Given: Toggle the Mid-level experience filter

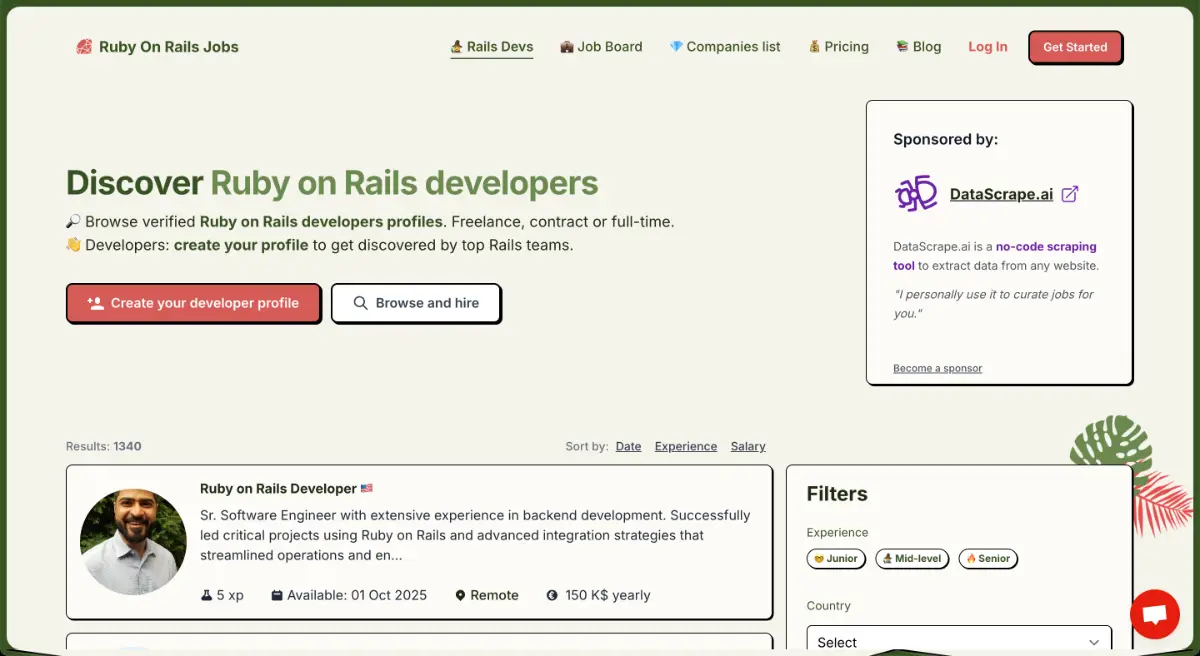Looking at the screenshot, I should click(912, 559).
